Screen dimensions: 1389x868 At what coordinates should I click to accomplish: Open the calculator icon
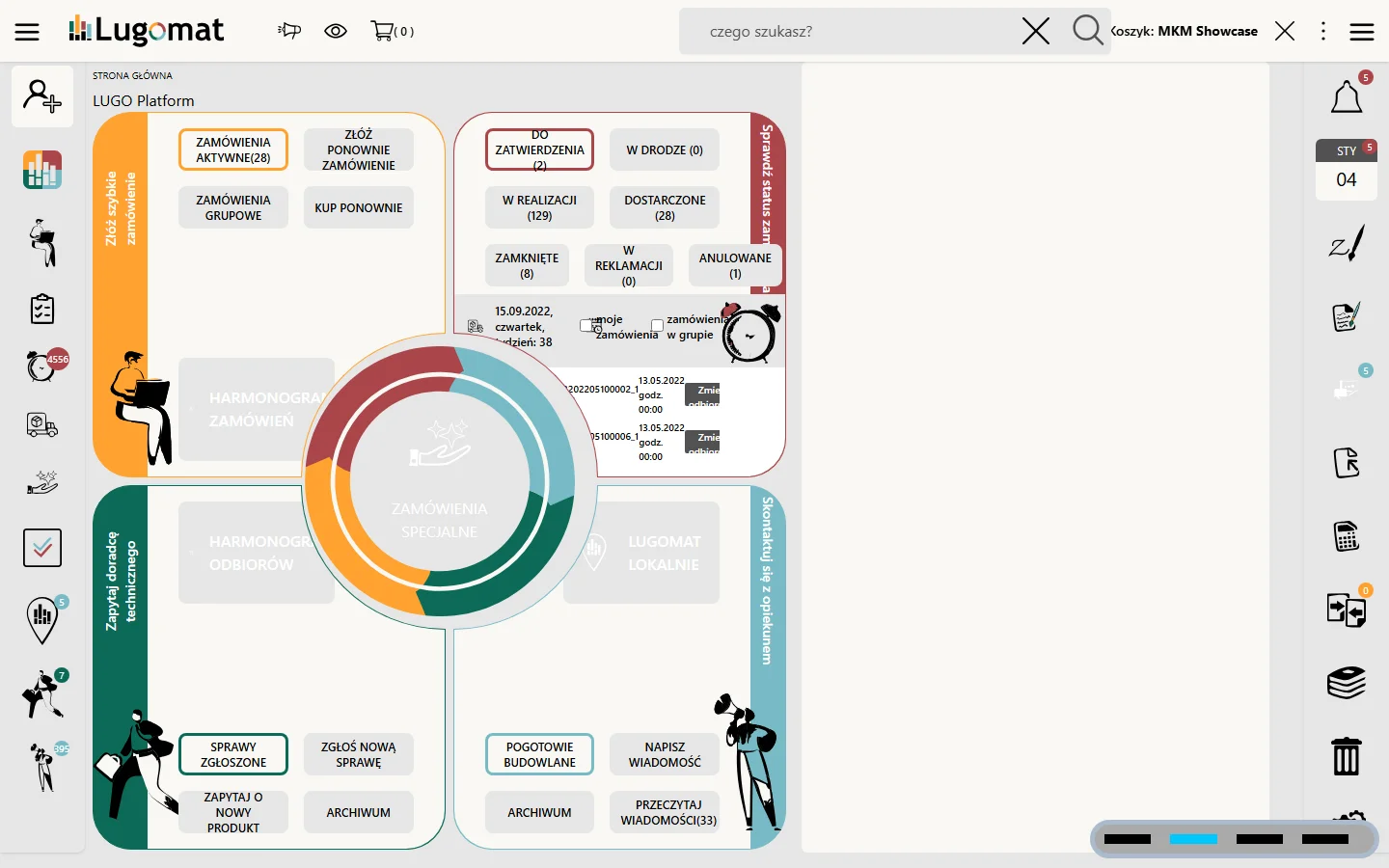pos(1347,536)
